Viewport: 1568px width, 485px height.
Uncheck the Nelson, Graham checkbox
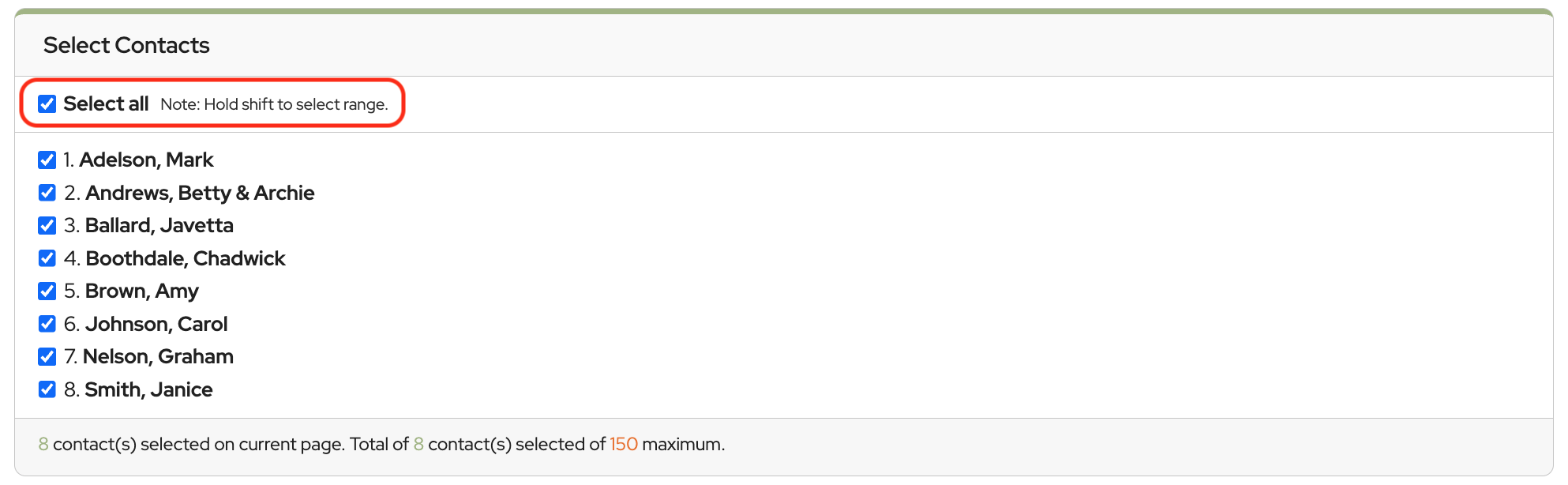pyautogui.click(x=47, y=357)
